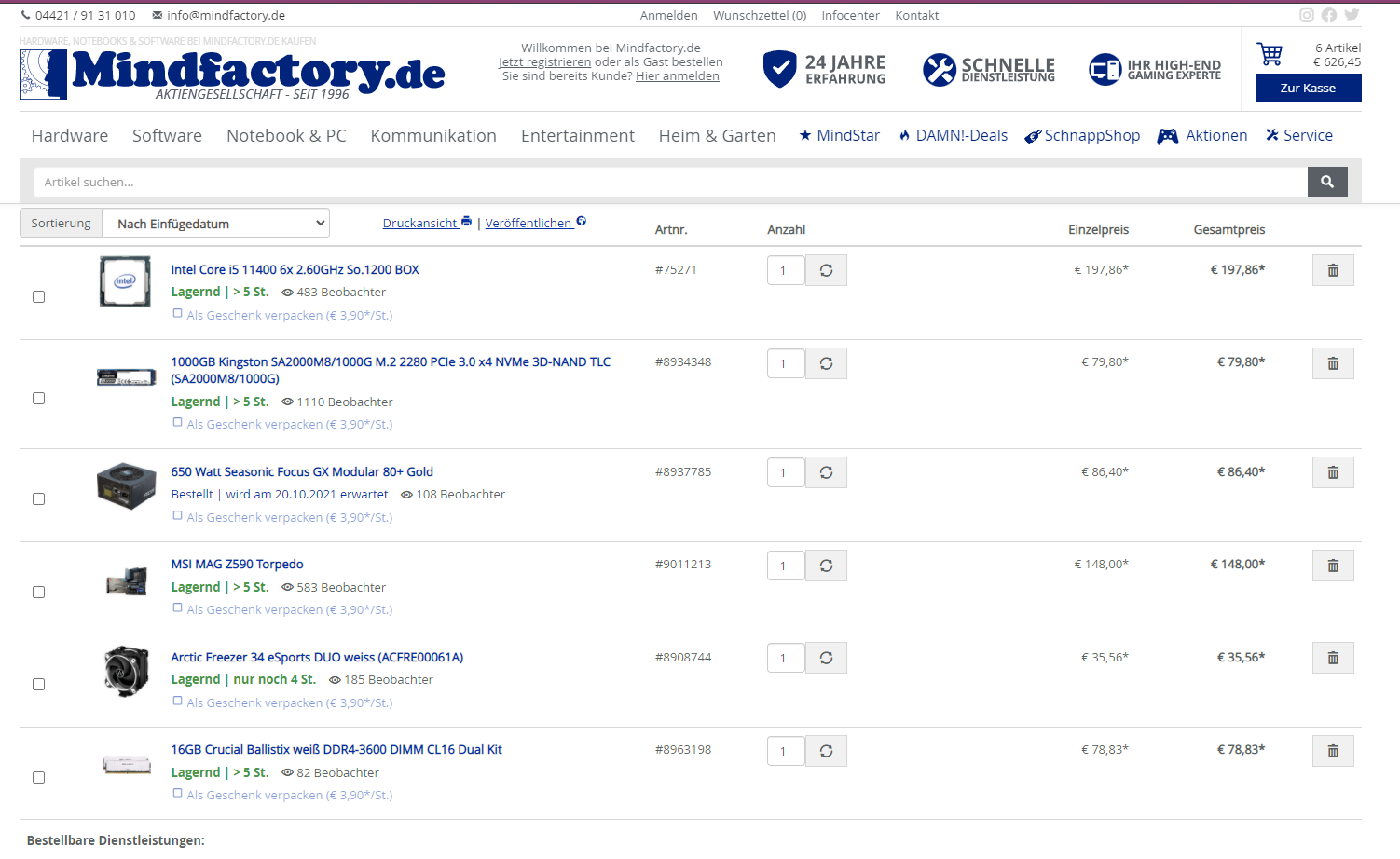Screen dimensions: 1400x859
Task: Select the Intel Core i5 11400 row checkbox
Action: tap(38, 296)
